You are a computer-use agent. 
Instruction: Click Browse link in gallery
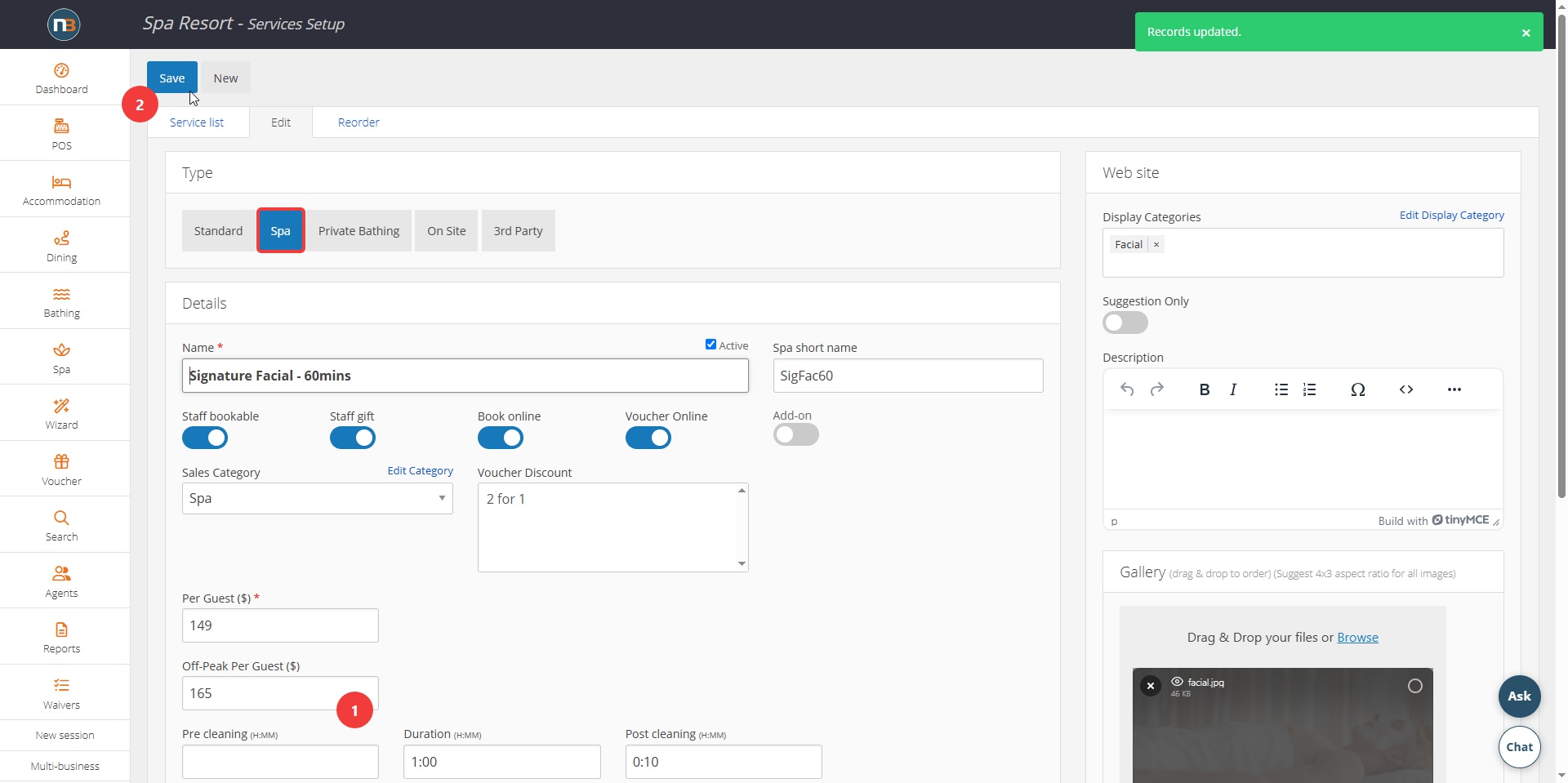click(1357, 638)
